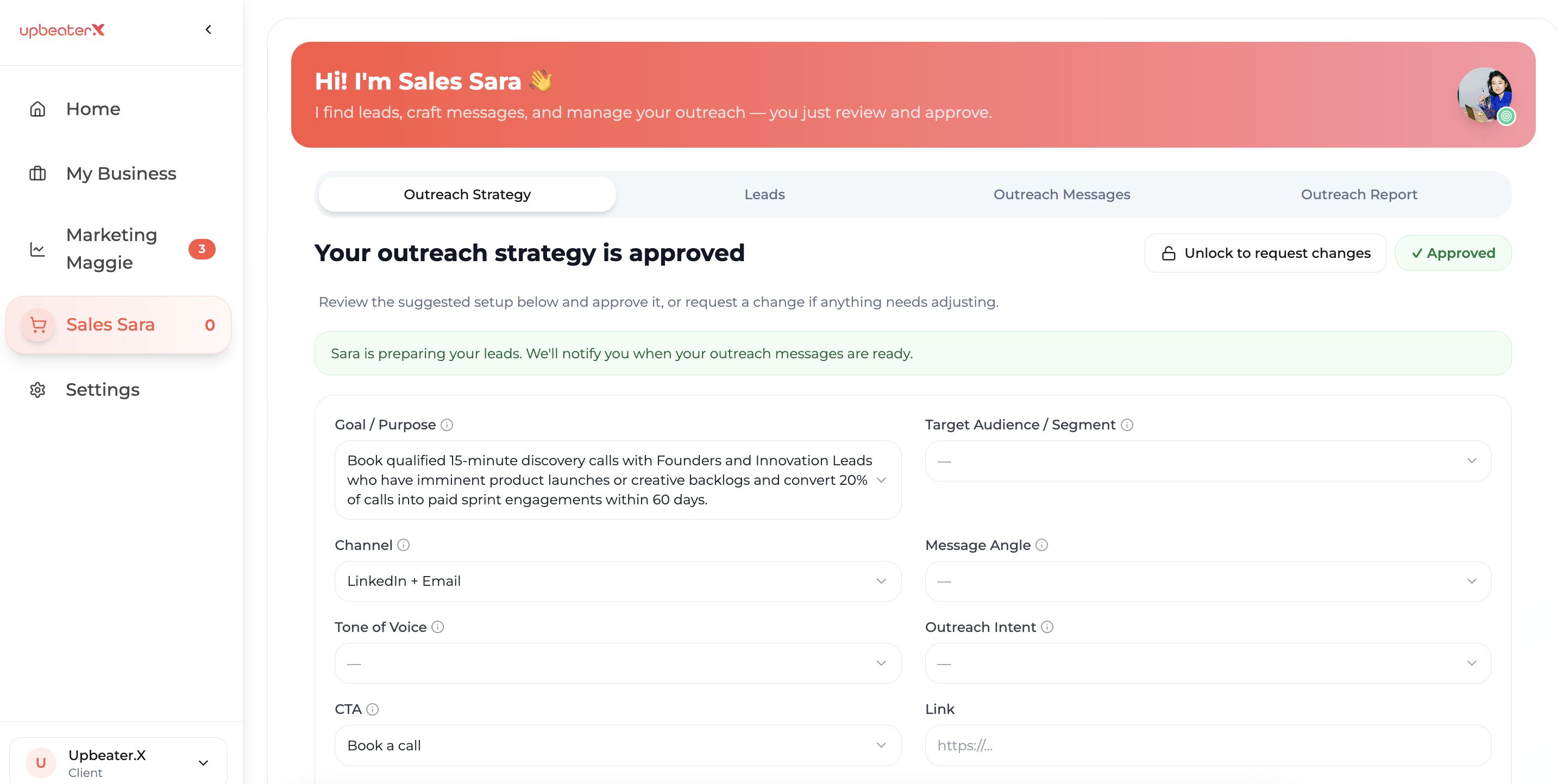Click the Sales Sara count of 0
This screenshot has height=784, width=1557.
click(210, 325)
